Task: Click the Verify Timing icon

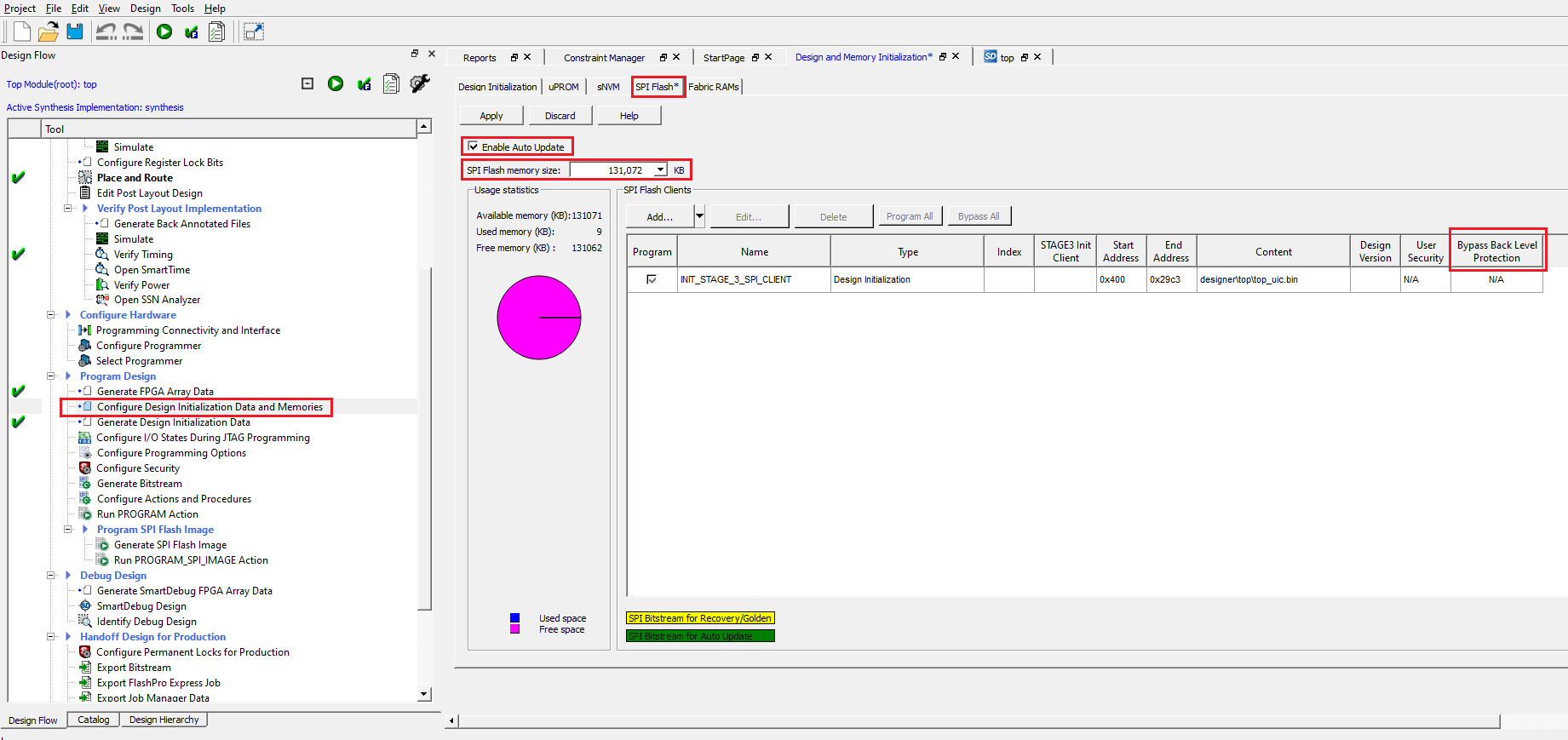Action: pos(102,254)
